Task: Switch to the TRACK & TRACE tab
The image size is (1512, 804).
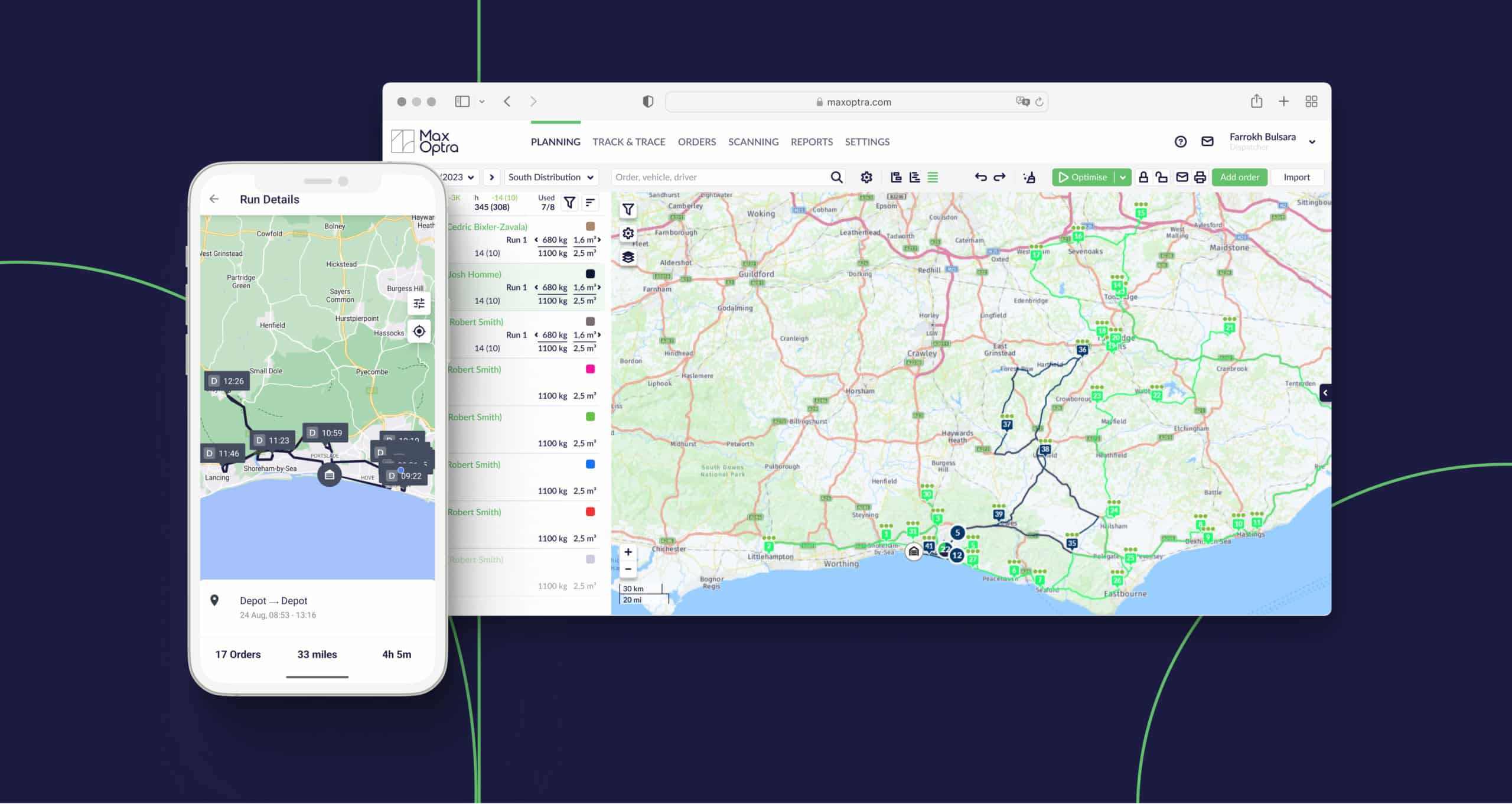Action: coord(628,142)
